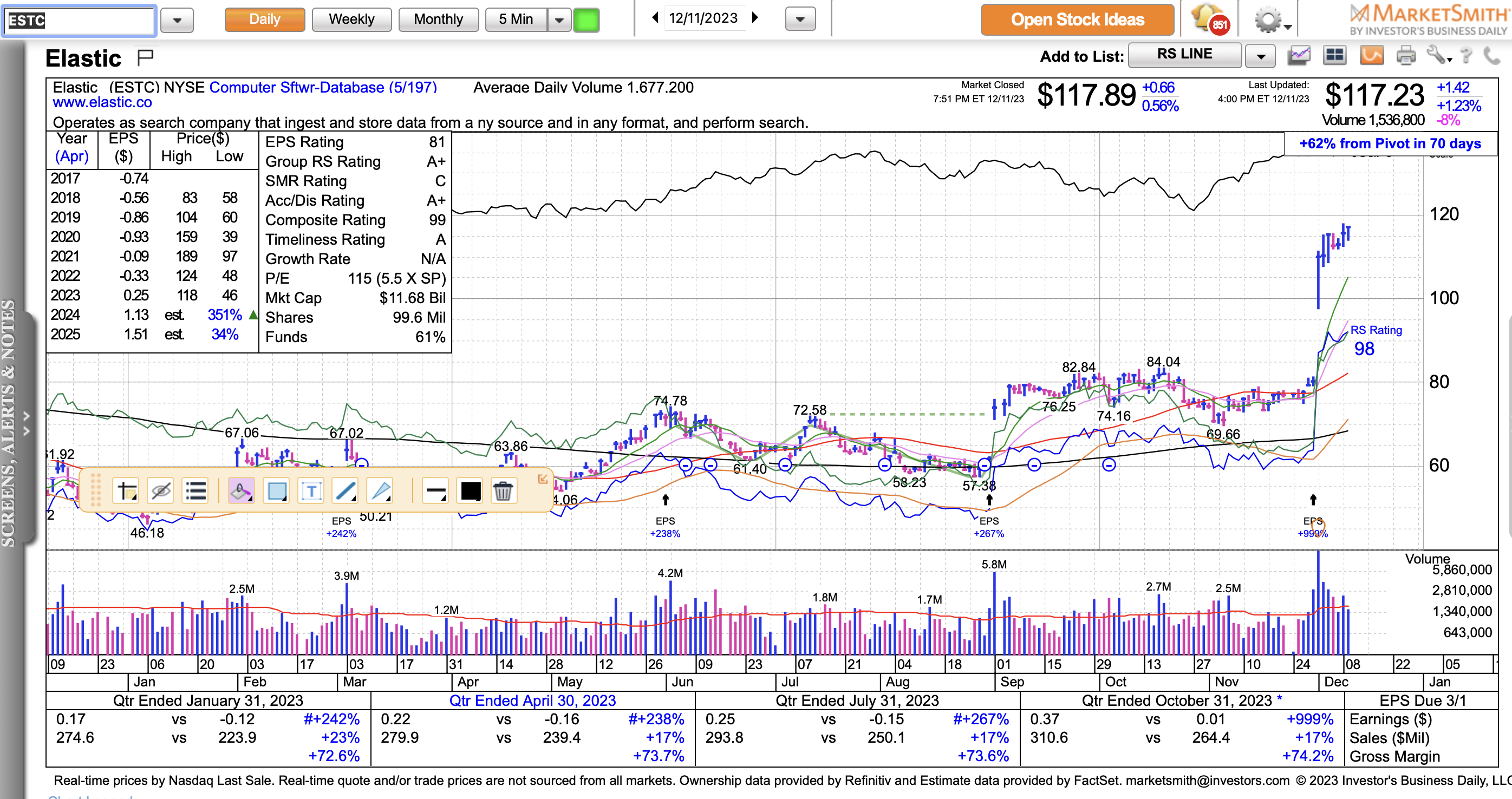Open the multi-chart grid view icon

[x=1334, y=56]
